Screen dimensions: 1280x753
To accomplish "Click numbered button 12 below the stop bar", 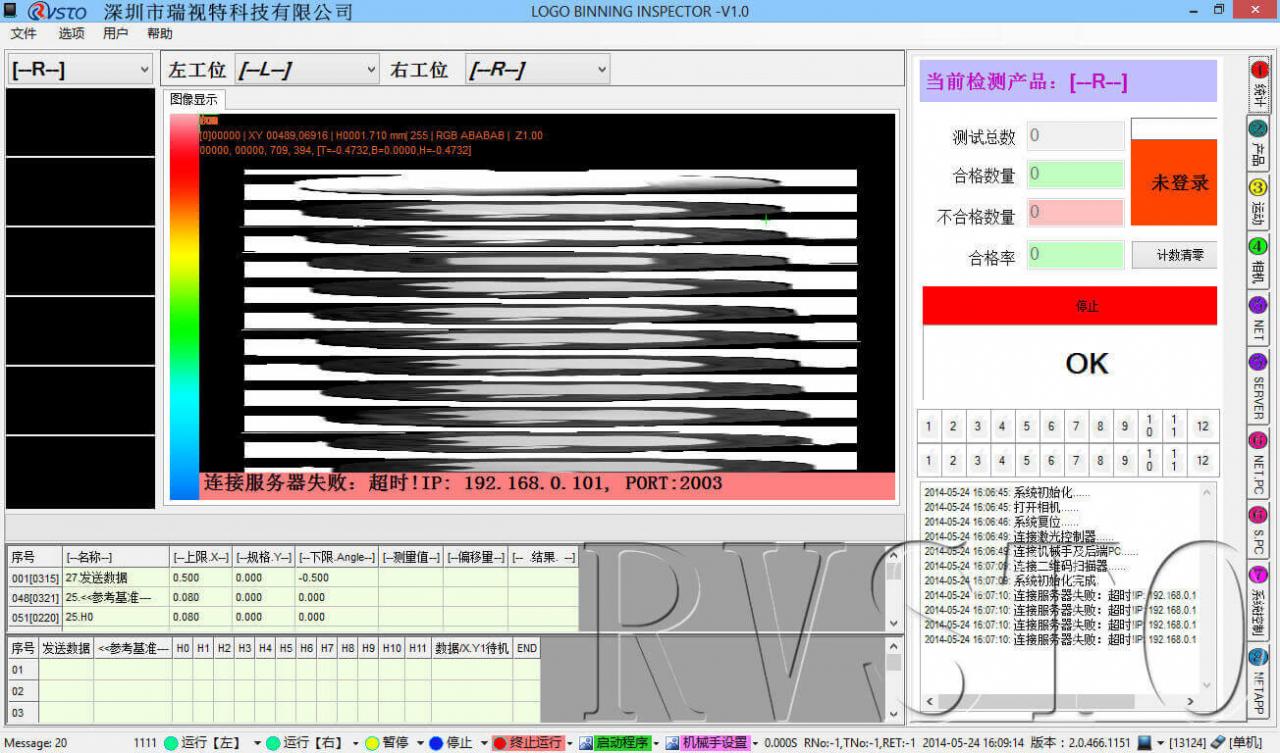I will coord(1202,426).
